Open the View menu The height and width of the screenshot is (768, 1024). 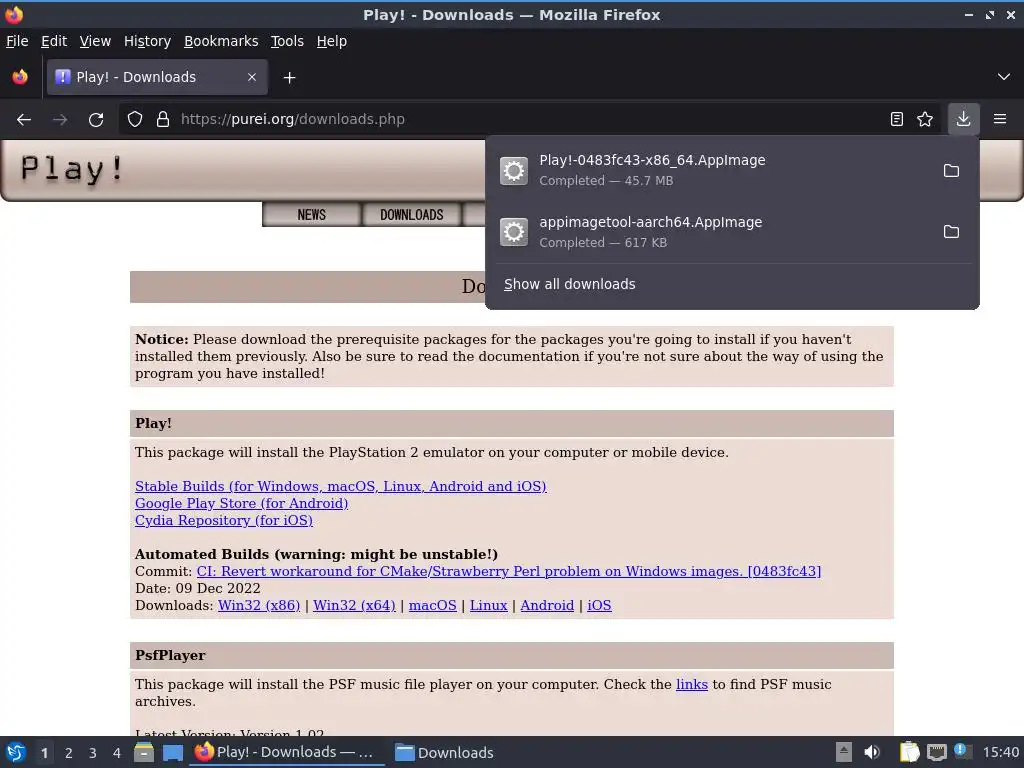tap(95, 41)
